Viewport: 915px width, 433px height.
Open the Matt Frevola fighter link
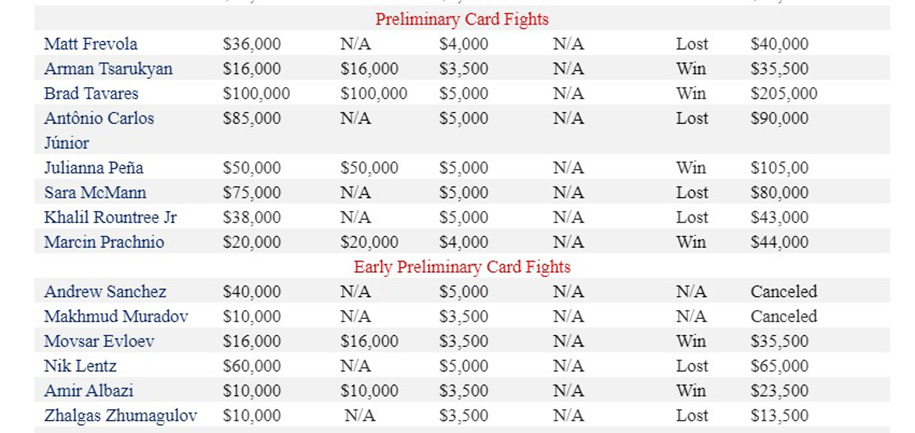(x=90, y=44)
